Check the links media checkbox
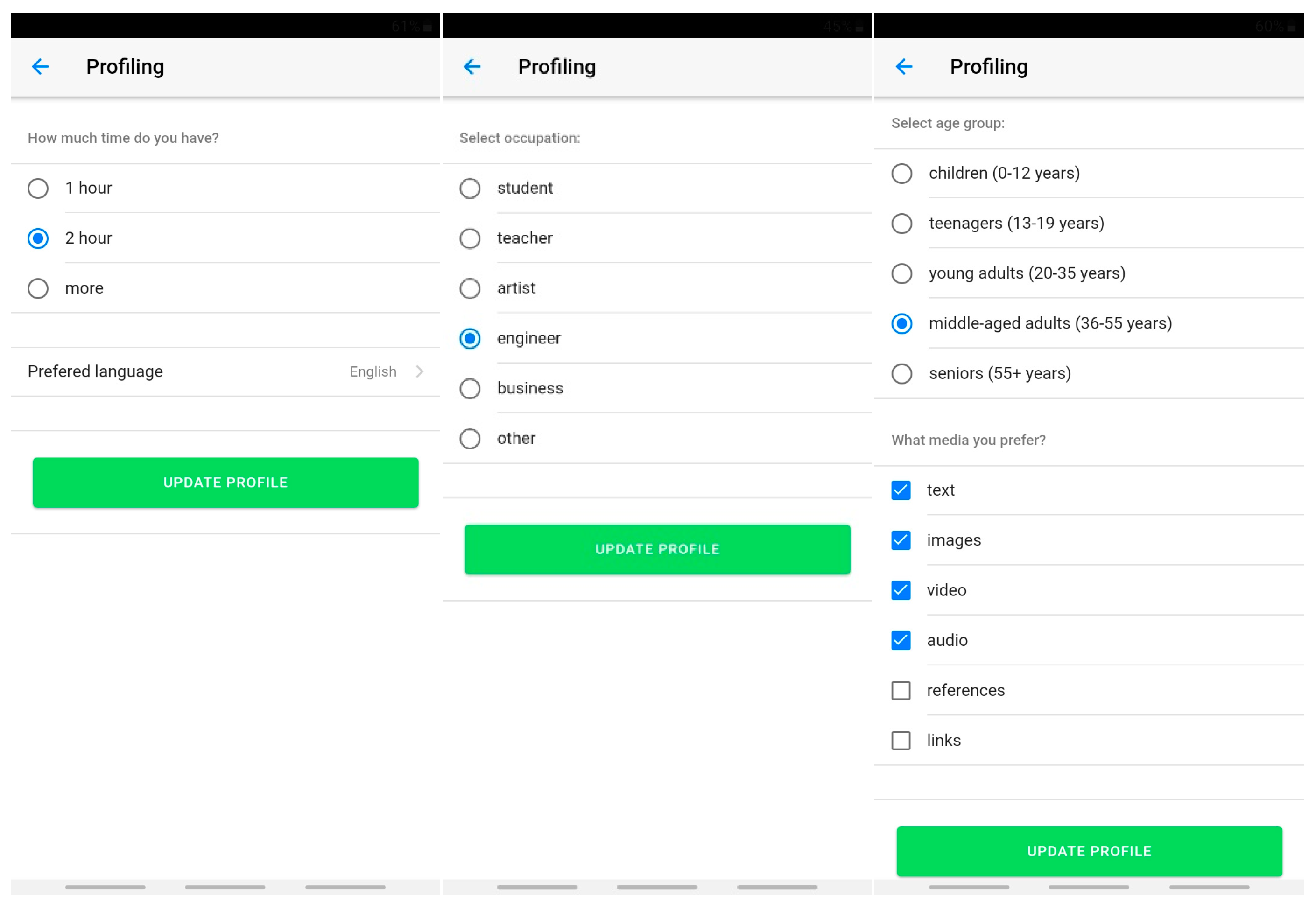This screenshot has height=910, width=1316. tap(901, 740)
